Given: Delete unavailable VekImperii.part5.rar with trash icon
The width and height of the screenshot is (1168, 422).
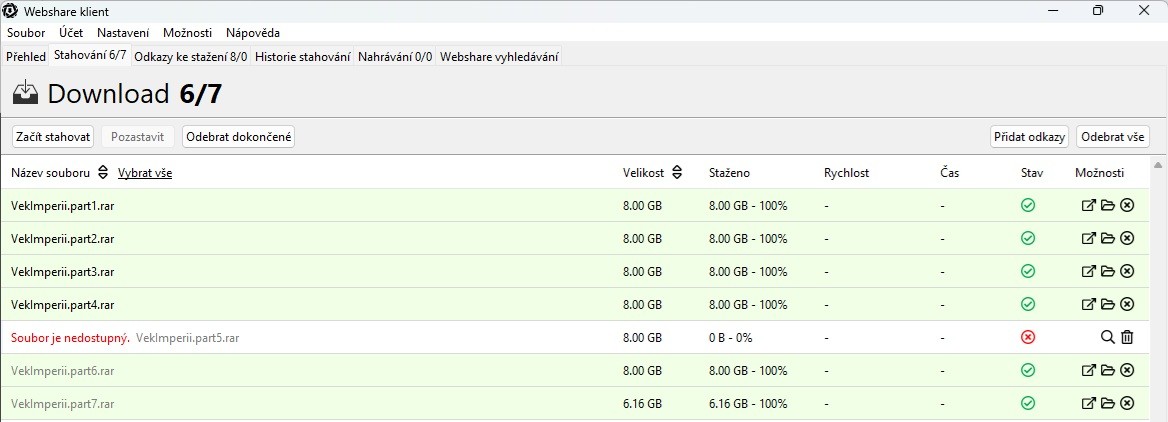Looking at the screenshot, I should (x=1127, y=338).
